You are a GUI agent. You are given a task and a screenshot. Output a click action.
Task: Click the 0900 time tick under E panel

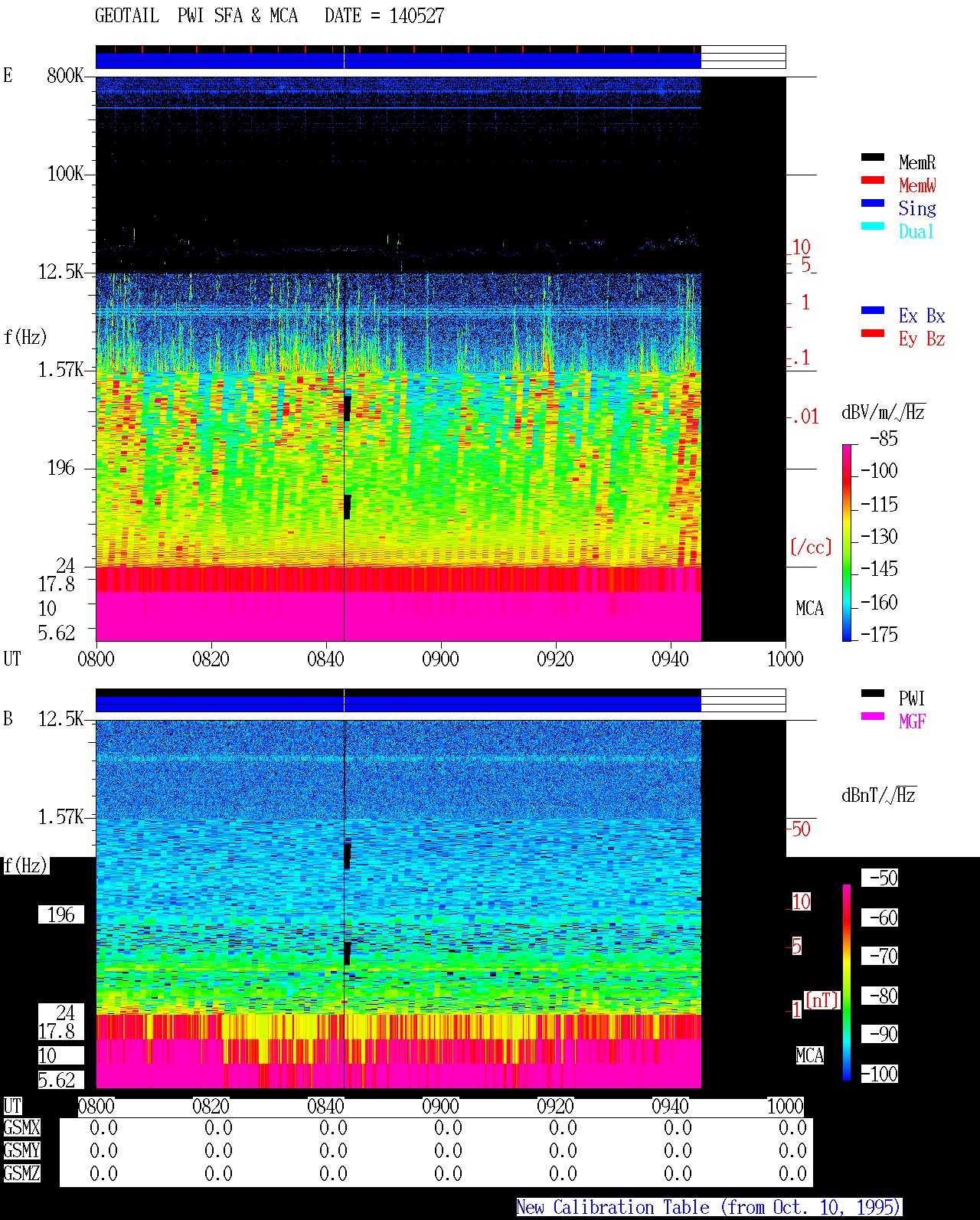(x=440, y=659)
